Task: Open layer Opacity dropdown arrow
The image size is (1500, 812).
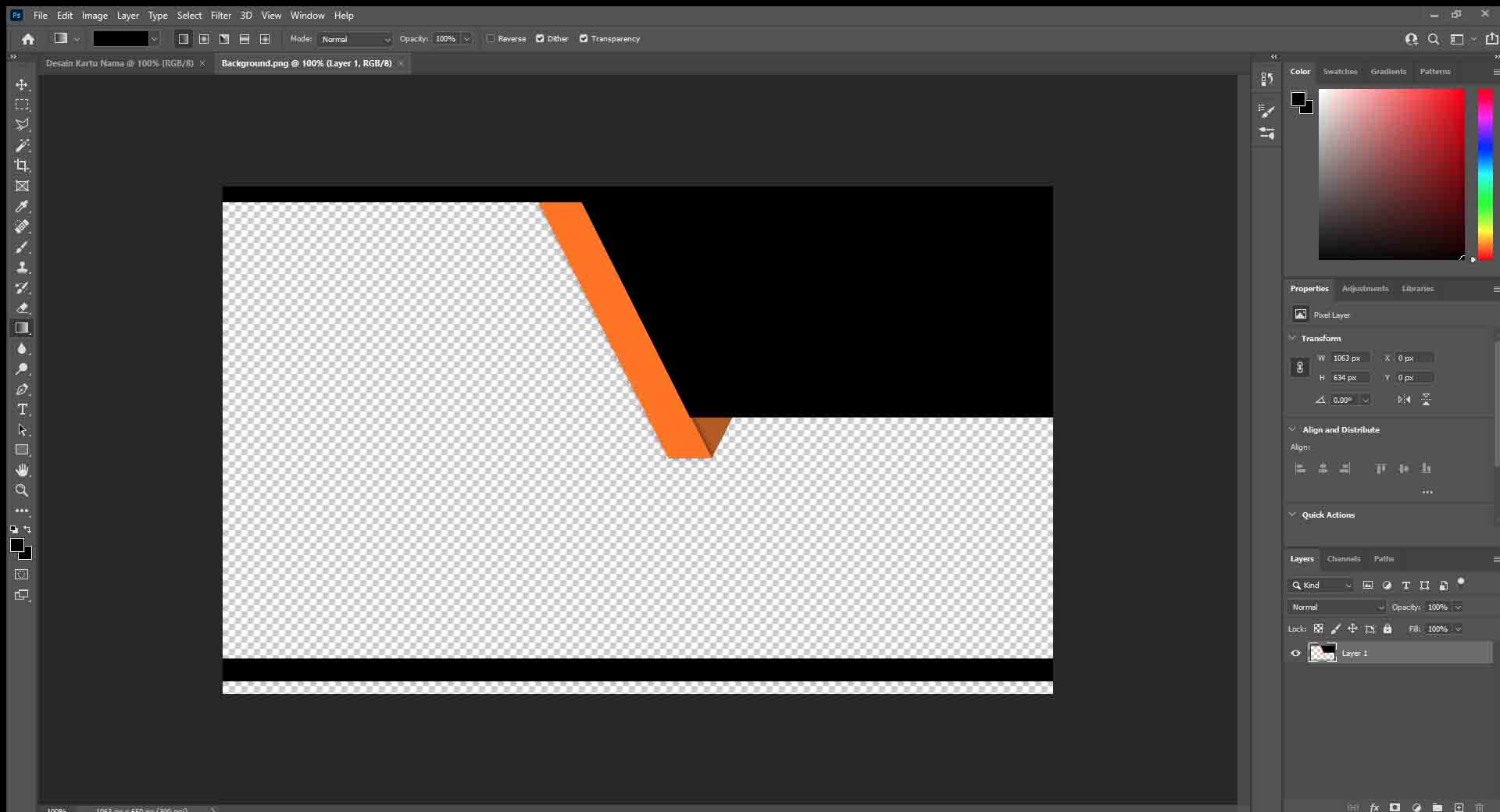Action: (1458, 607)
